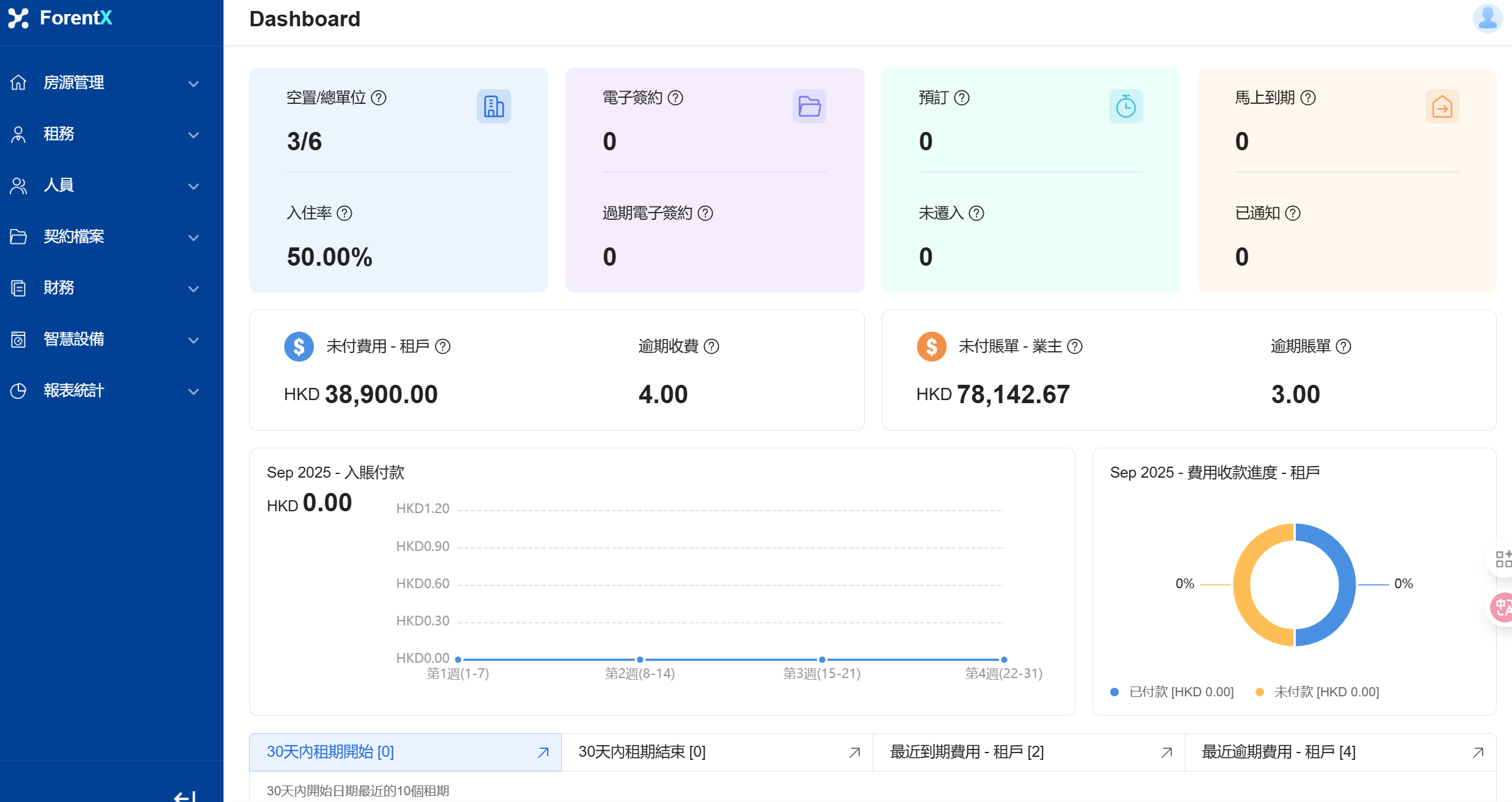Image resolution: width=1512 pixels, height=802 pixels.
Task: Collapse the sidebar using bottom arrow icon
Action: (184, 796)
